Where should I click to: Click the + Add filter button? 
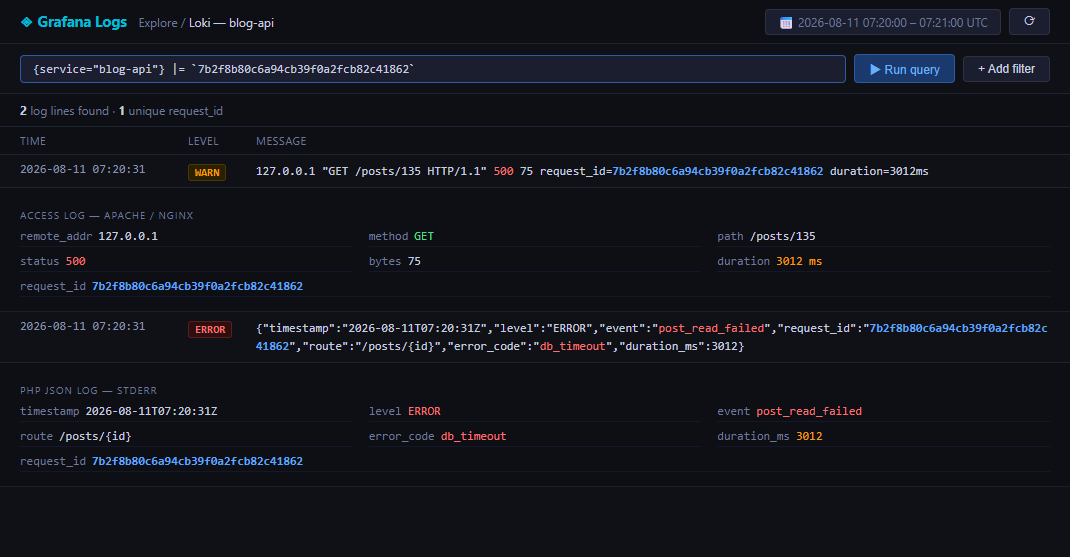click(x=1006, y=69)
